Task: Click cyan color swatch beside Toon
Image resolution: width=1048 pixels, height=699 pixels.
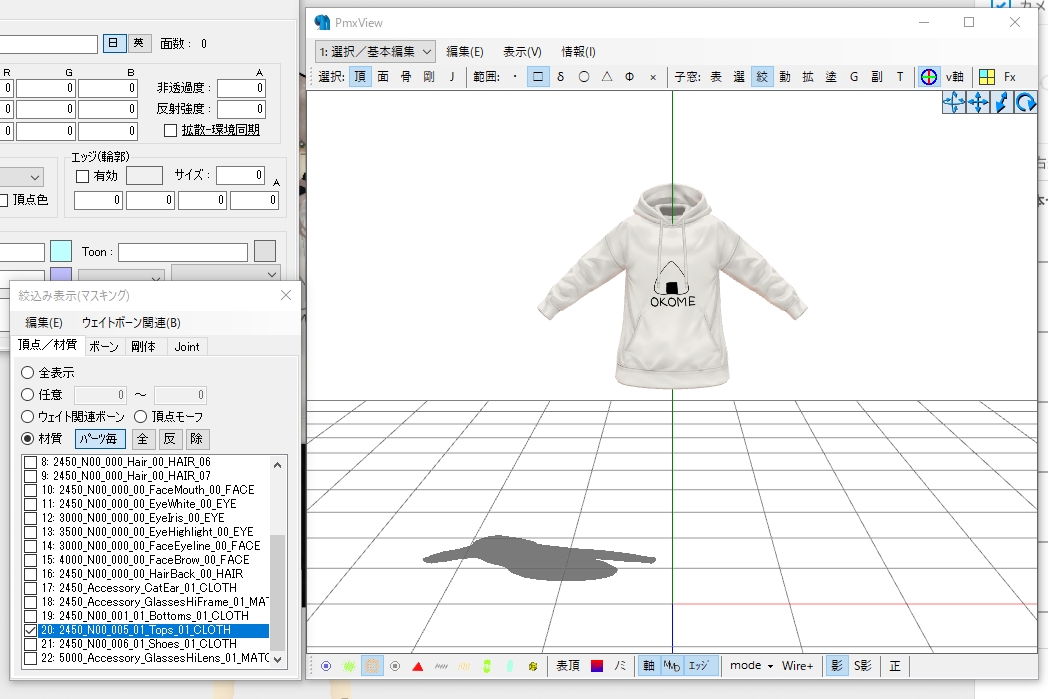Action: (61, 251)
